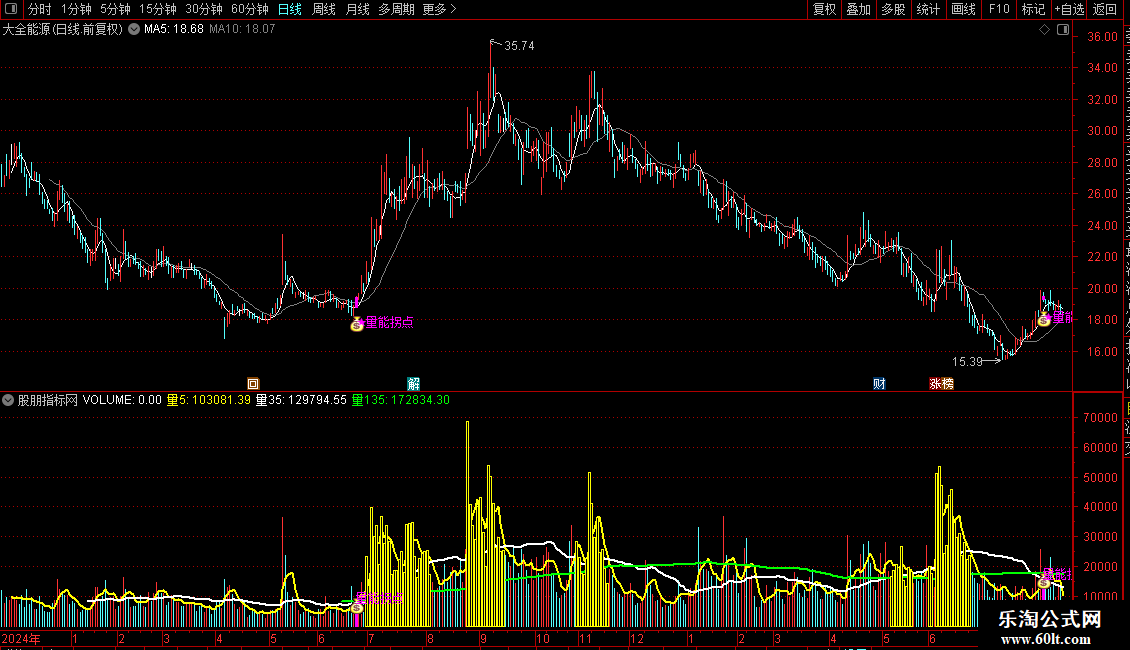
Task: Toggle the left side panel icon
Action: [11, 9]
